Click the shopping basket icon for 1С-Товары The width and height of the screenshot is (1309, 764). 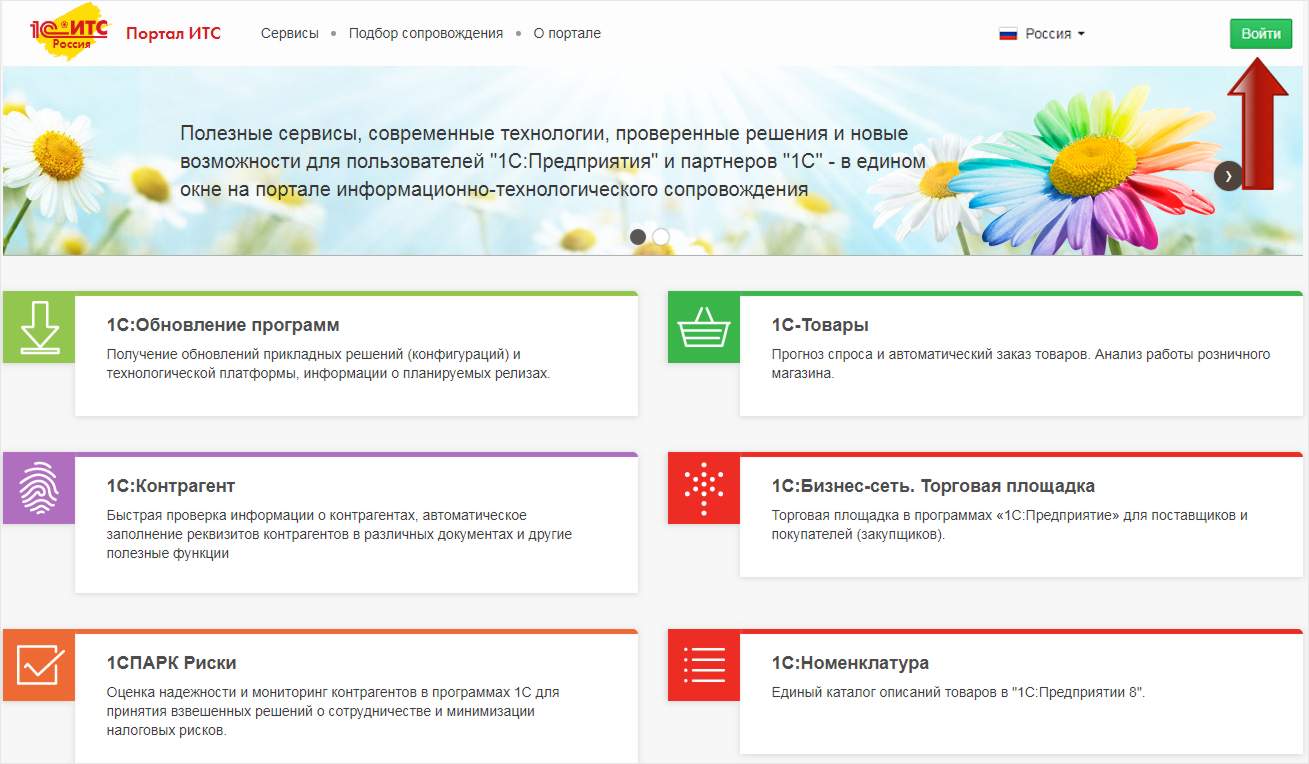click(704, 327)
